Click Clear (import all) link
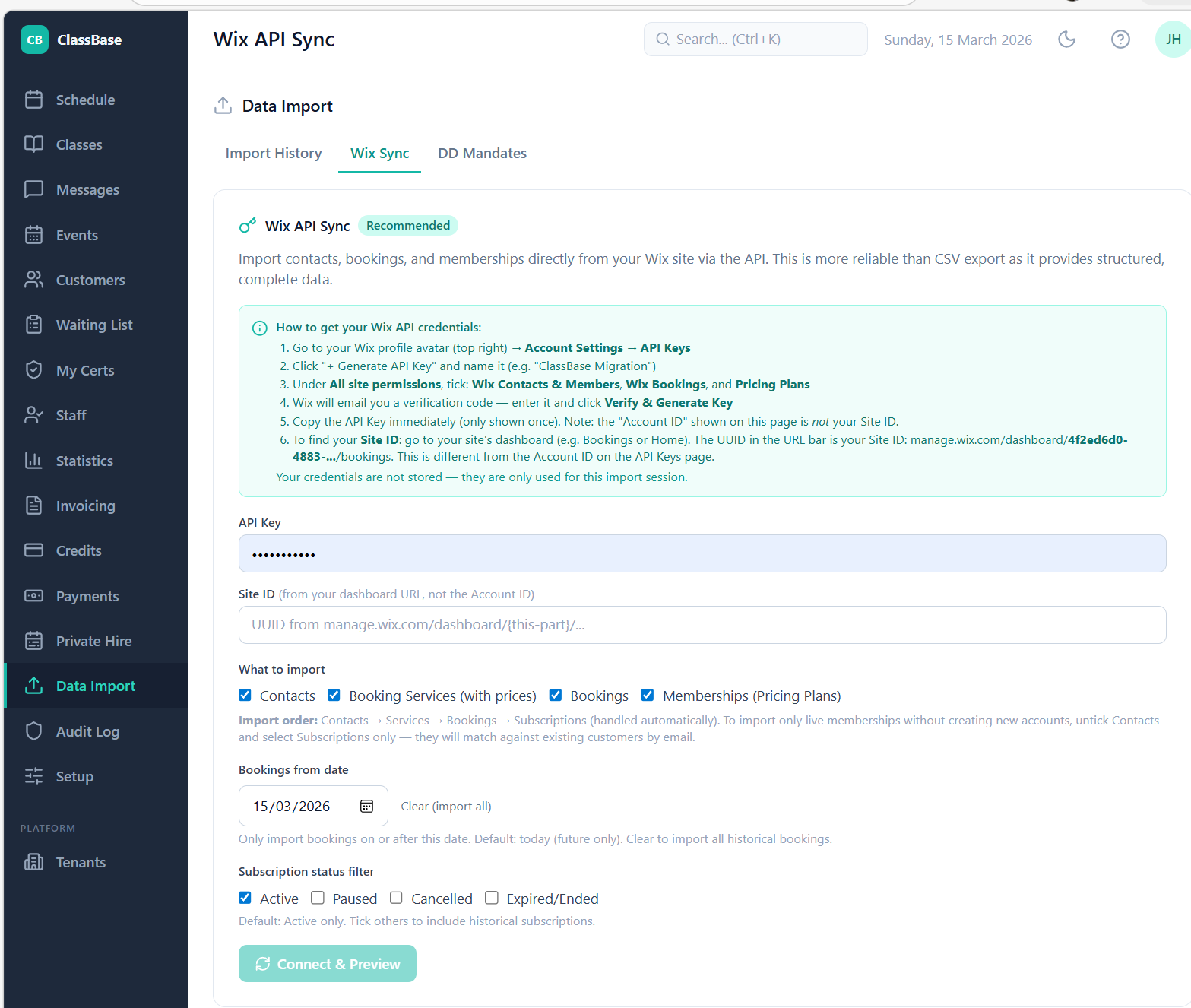The image size is (1191, 1008). coord(446,806)
